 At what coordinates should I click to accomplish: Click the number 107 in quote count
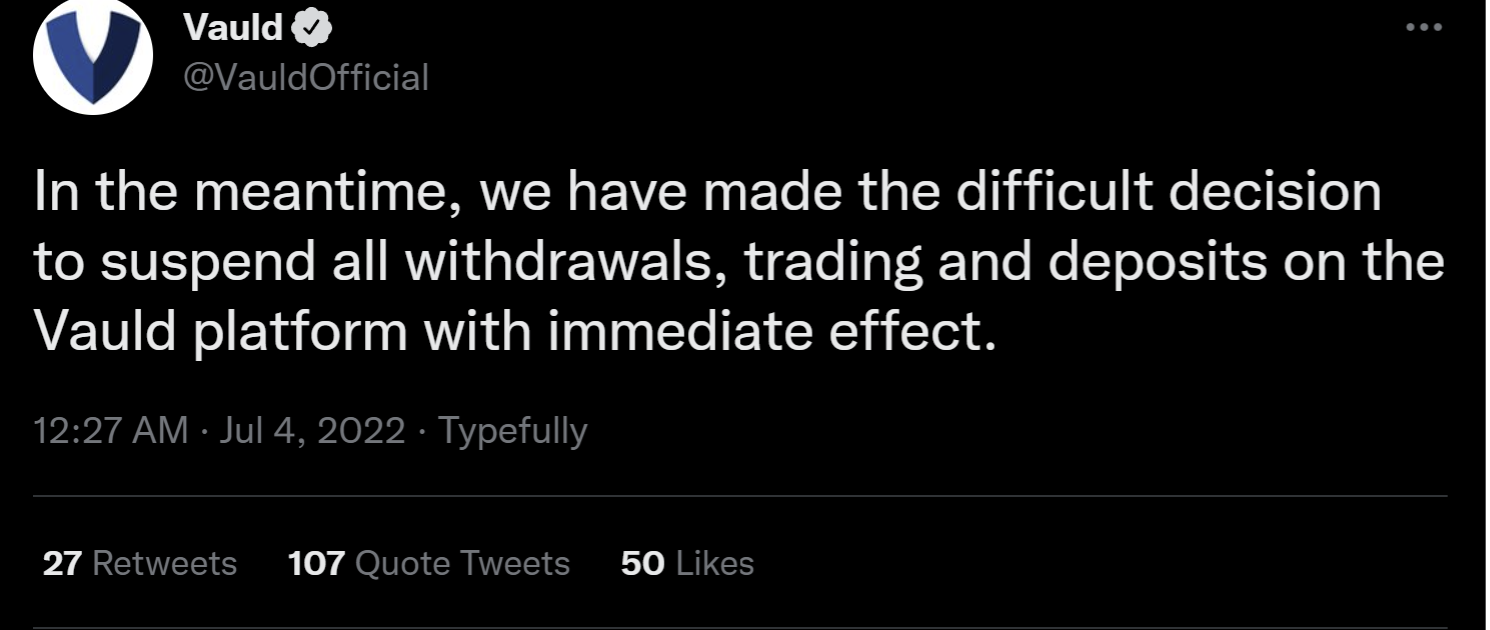(x=316, y=564)
